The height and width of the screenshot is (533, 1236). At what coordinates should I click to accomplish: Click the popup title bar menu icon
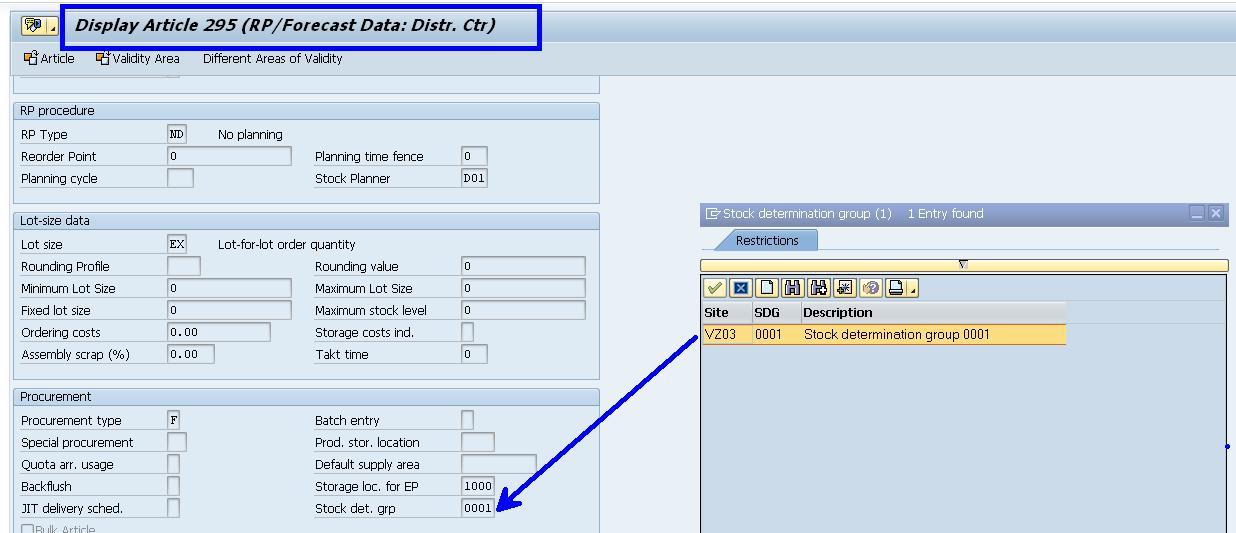(712, 213)
